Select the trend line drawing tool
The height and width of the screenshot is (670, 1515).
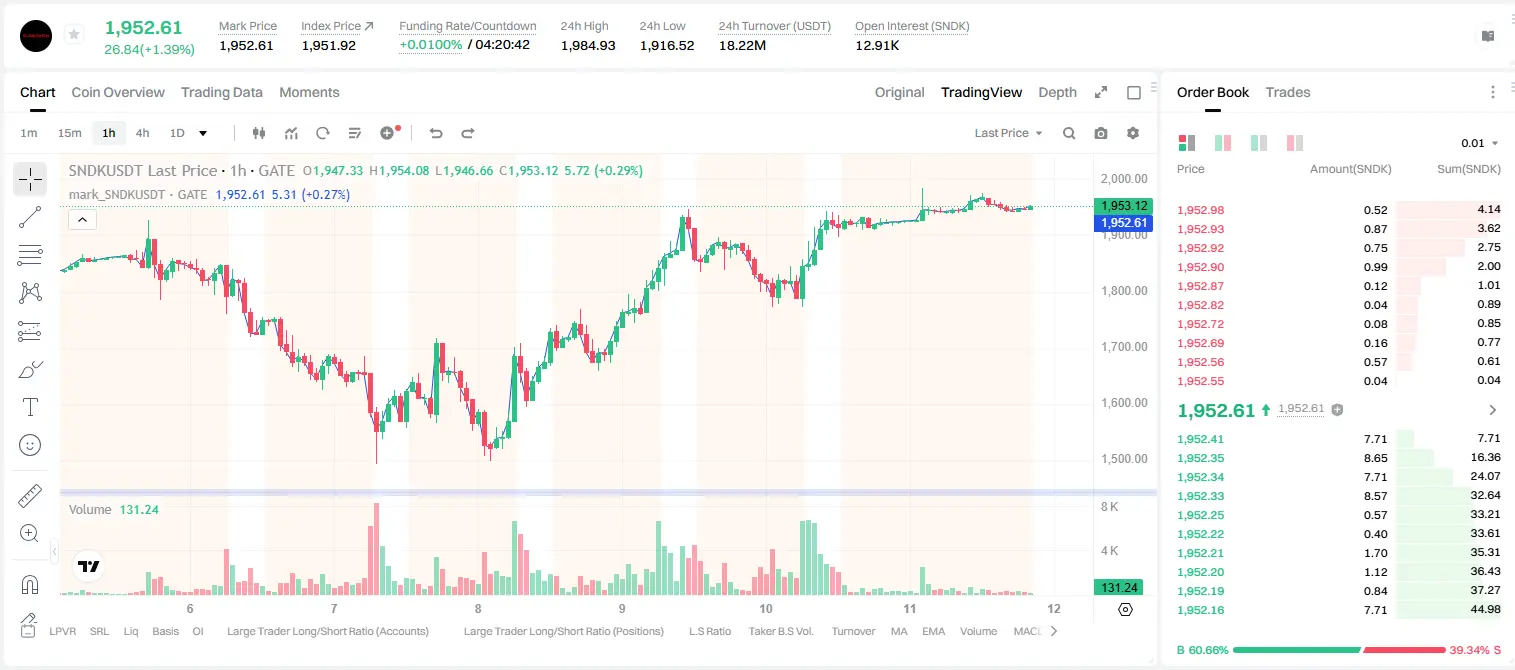(30, 217)
